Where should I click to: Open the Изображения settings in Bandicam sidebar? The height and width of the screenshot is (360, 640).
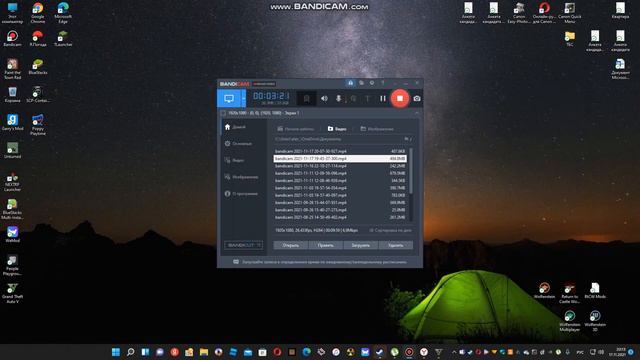[241, 177]
